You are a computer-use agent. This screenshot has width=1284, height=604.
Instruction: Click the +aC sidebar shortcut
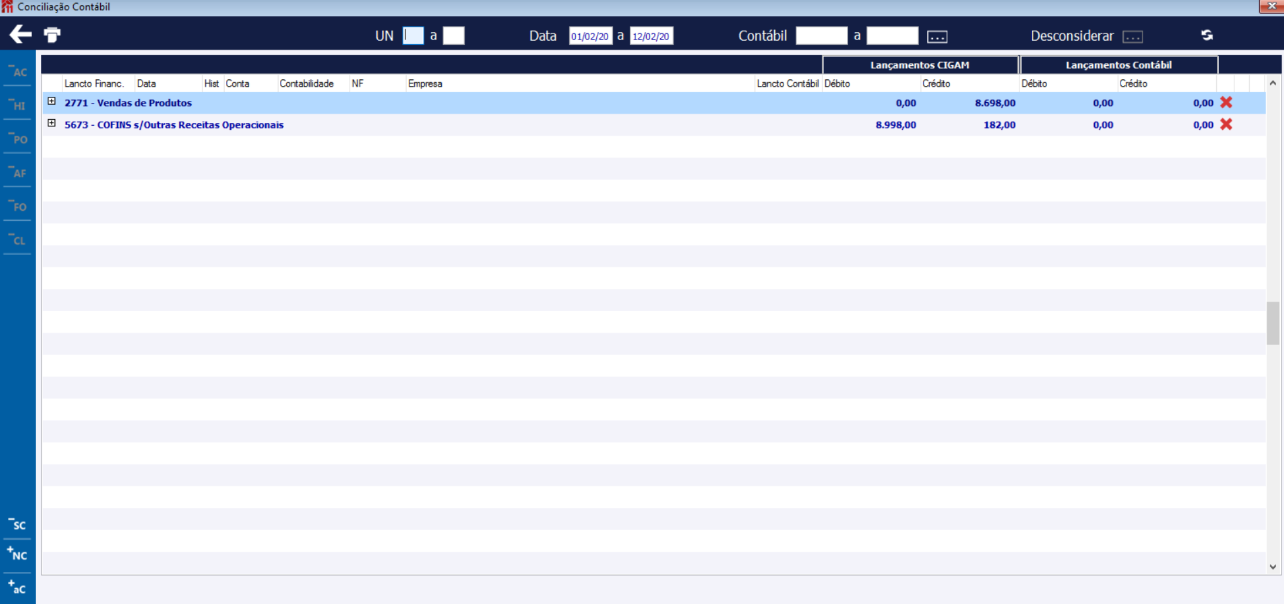[x=17, y=586]
